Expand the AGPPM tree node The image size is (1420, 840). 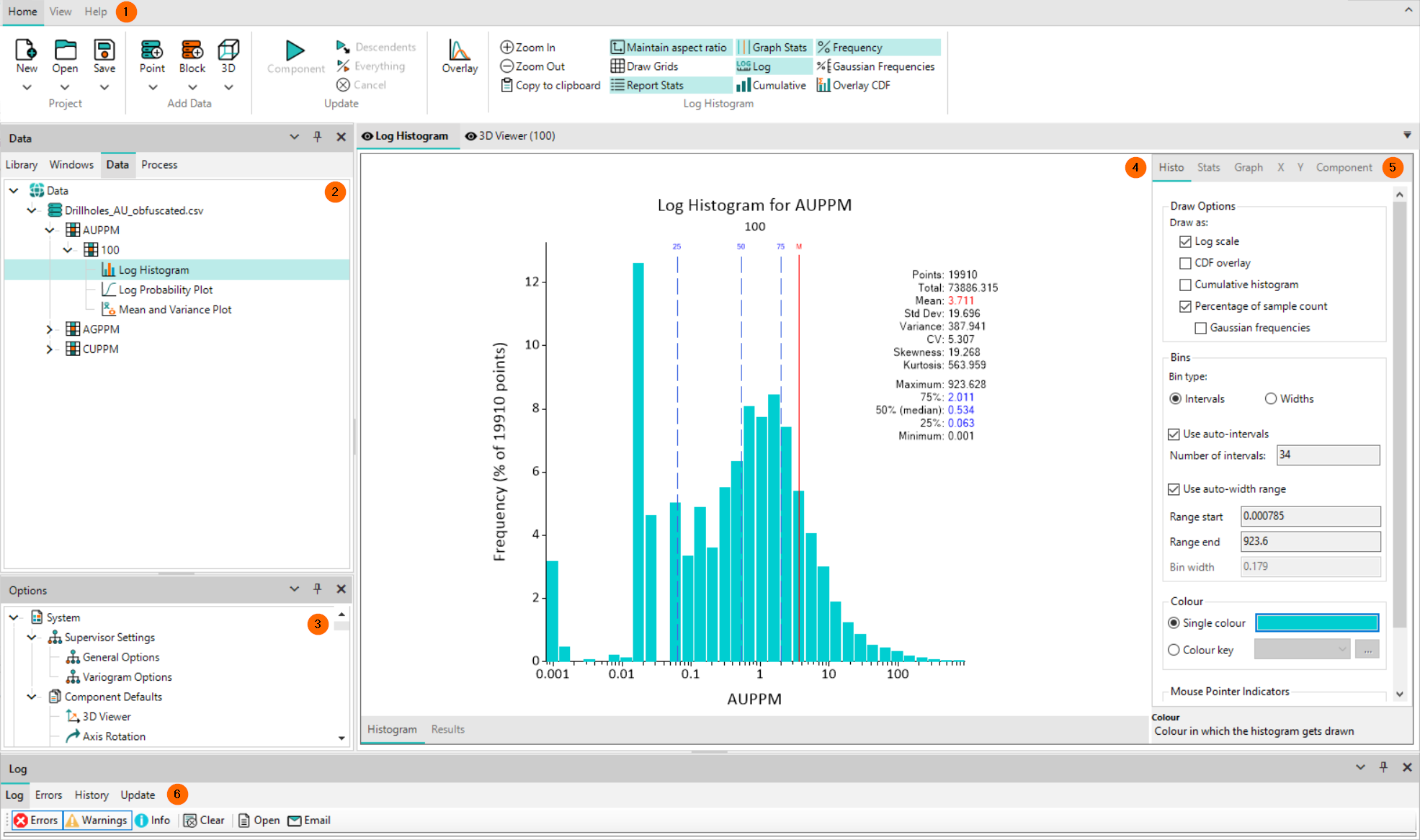coord(49,329)
